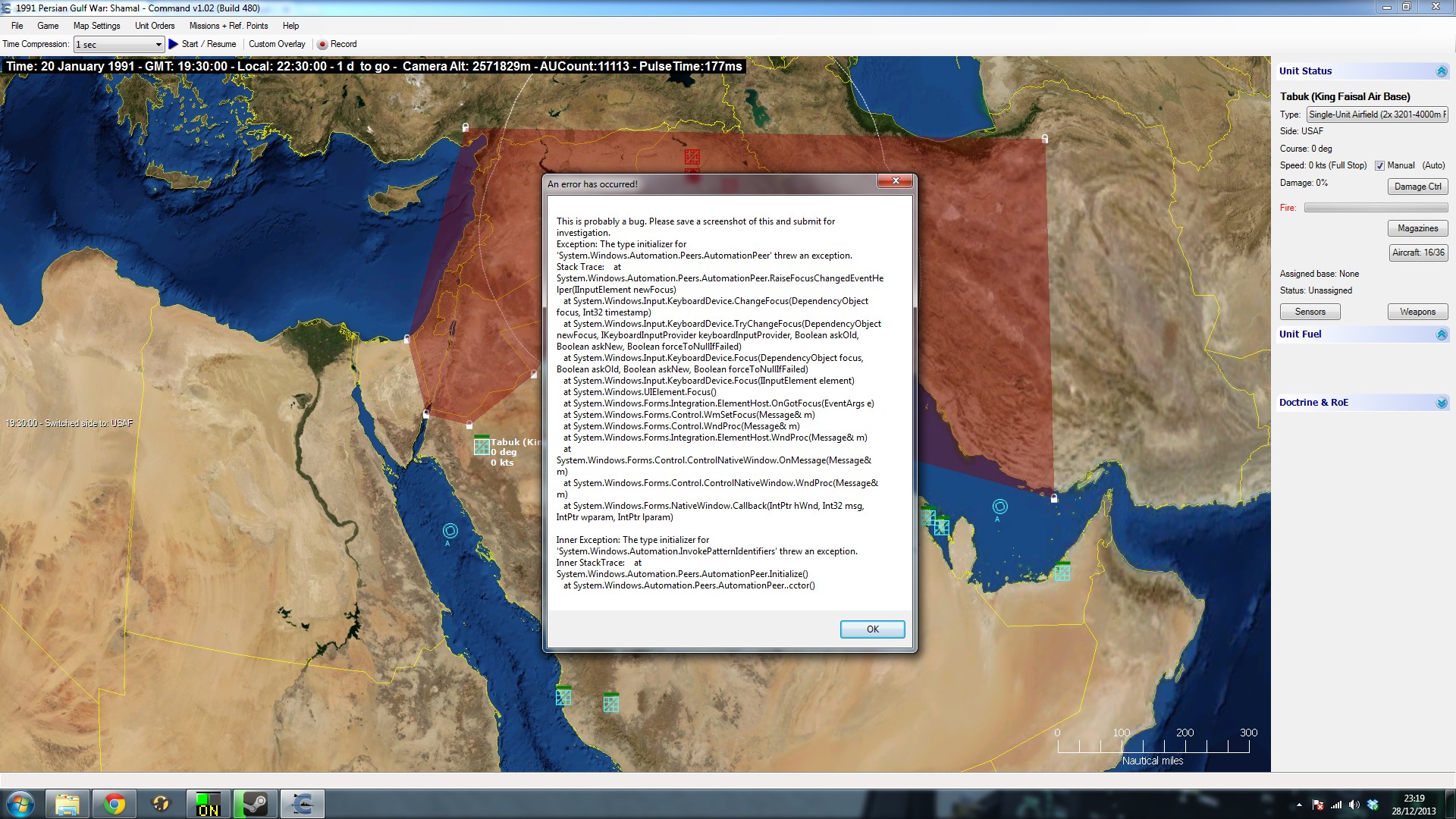
Task: Launch Google Chrome from the taskbar
Action: 115,804
